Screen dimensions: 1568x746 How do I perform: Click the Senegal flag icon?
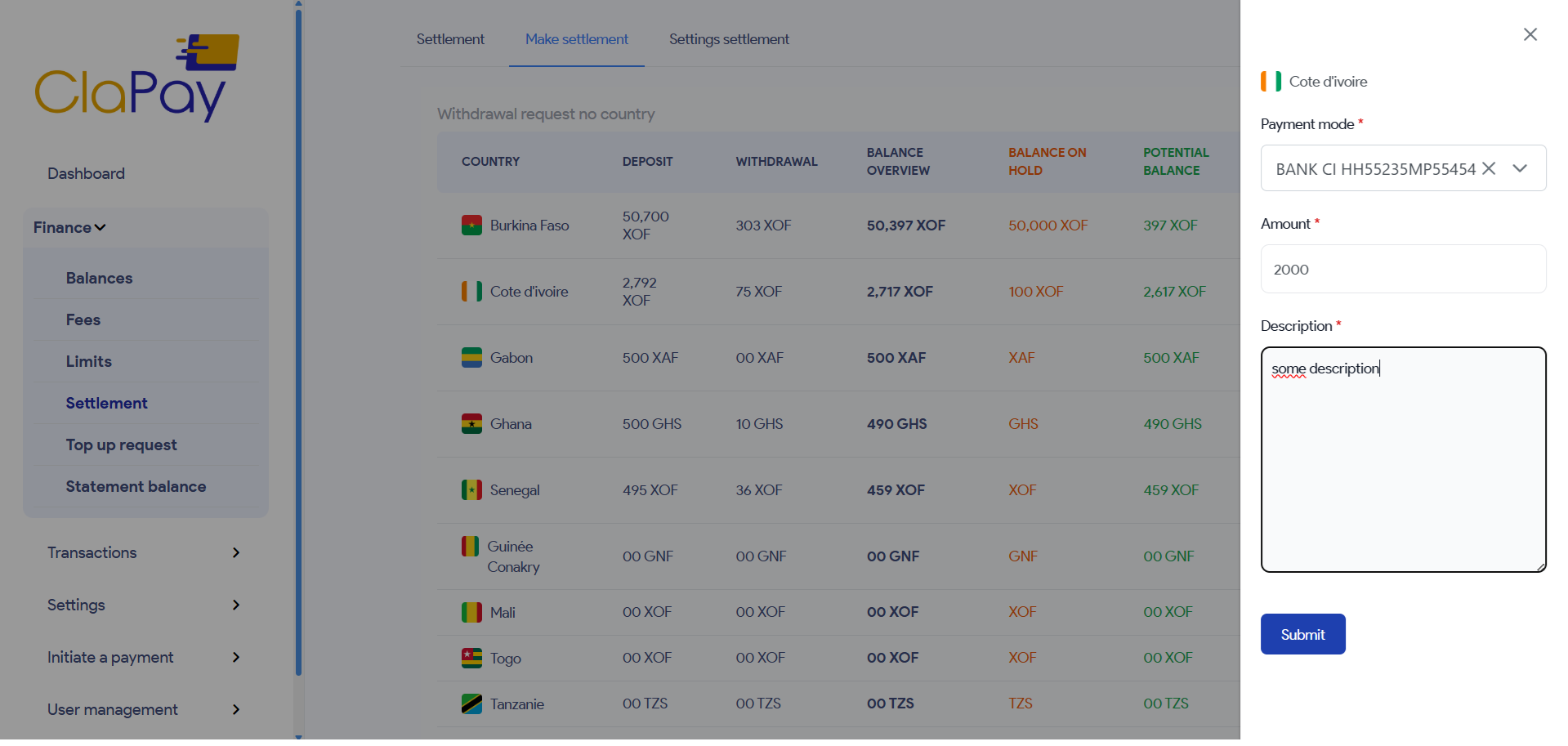(x=471, y=490)
